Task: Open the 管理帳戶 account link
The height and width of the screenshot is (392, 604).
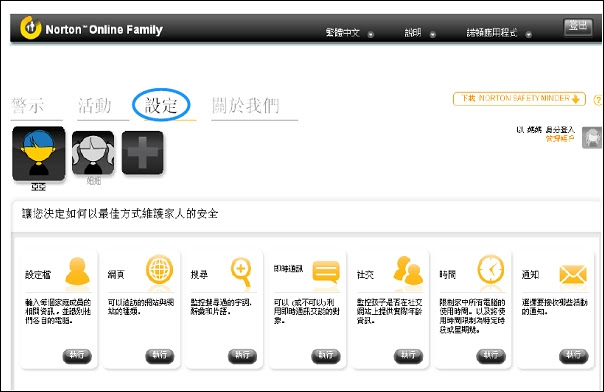Action: 560,139
